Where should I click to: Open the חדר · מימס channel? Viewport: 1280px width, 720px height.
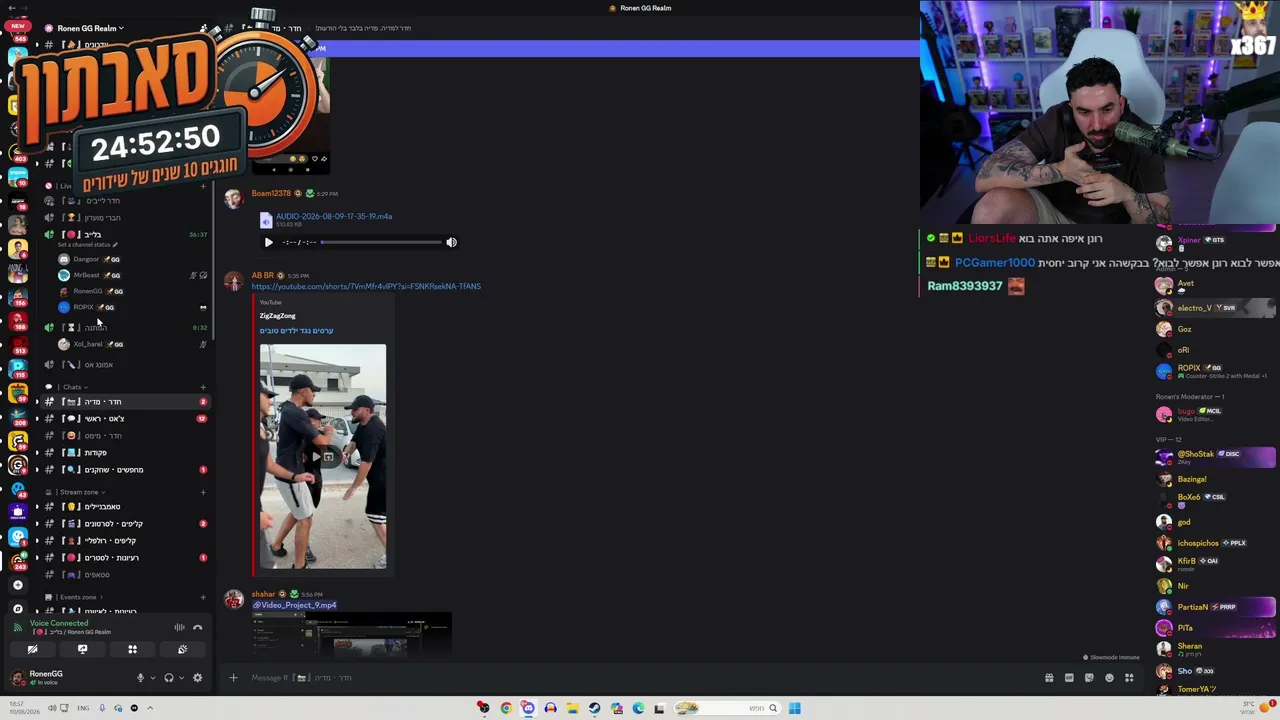click(125, 436)
